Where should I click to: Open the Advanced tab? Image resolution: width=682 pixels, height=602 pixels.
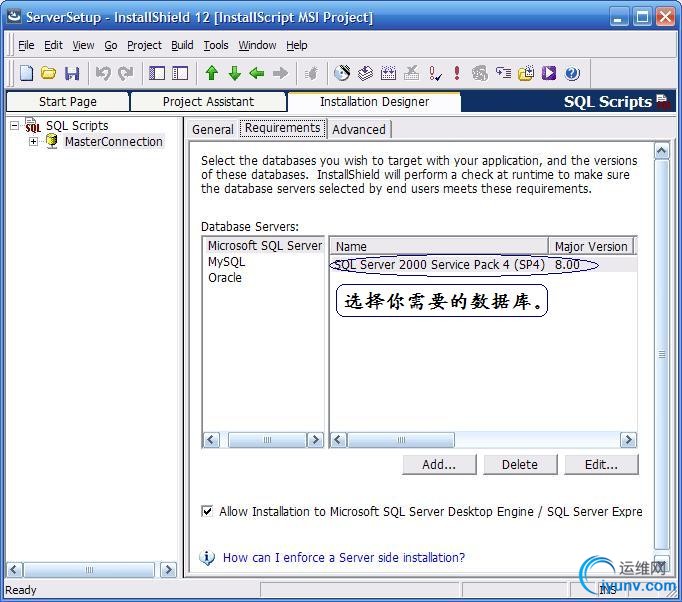click(x=359, y=129)
